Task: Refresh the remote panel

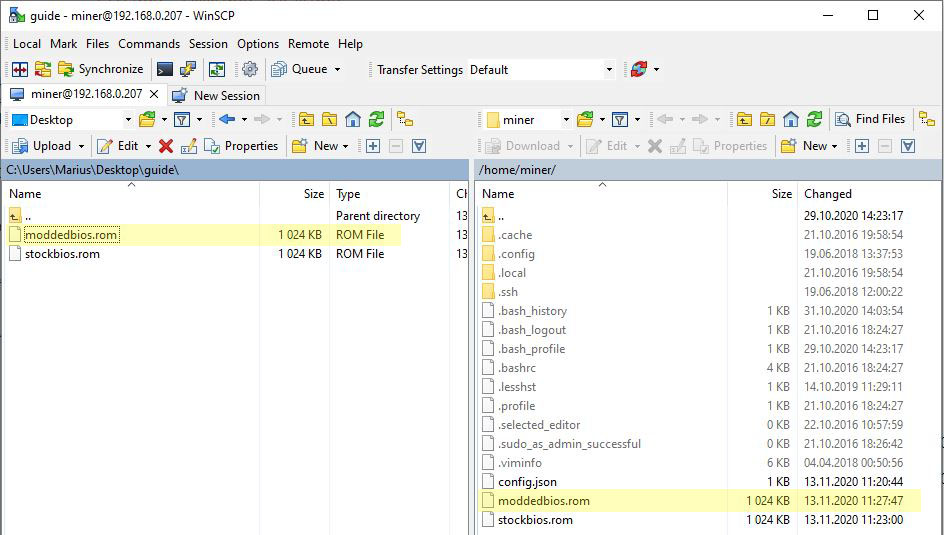Action: (814, 119)
